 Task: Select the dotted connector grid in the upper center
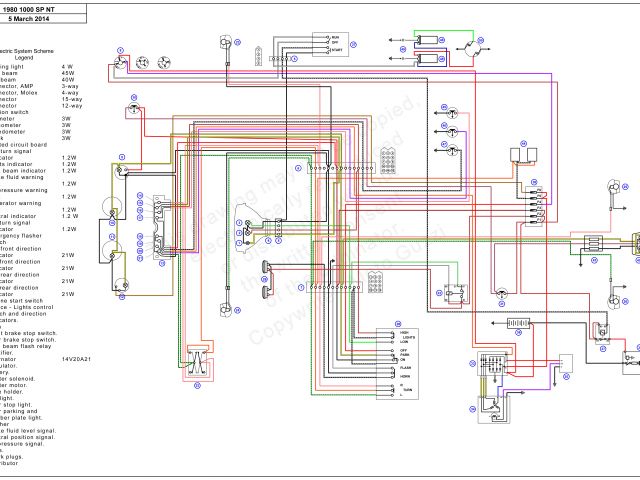point(388,161)
